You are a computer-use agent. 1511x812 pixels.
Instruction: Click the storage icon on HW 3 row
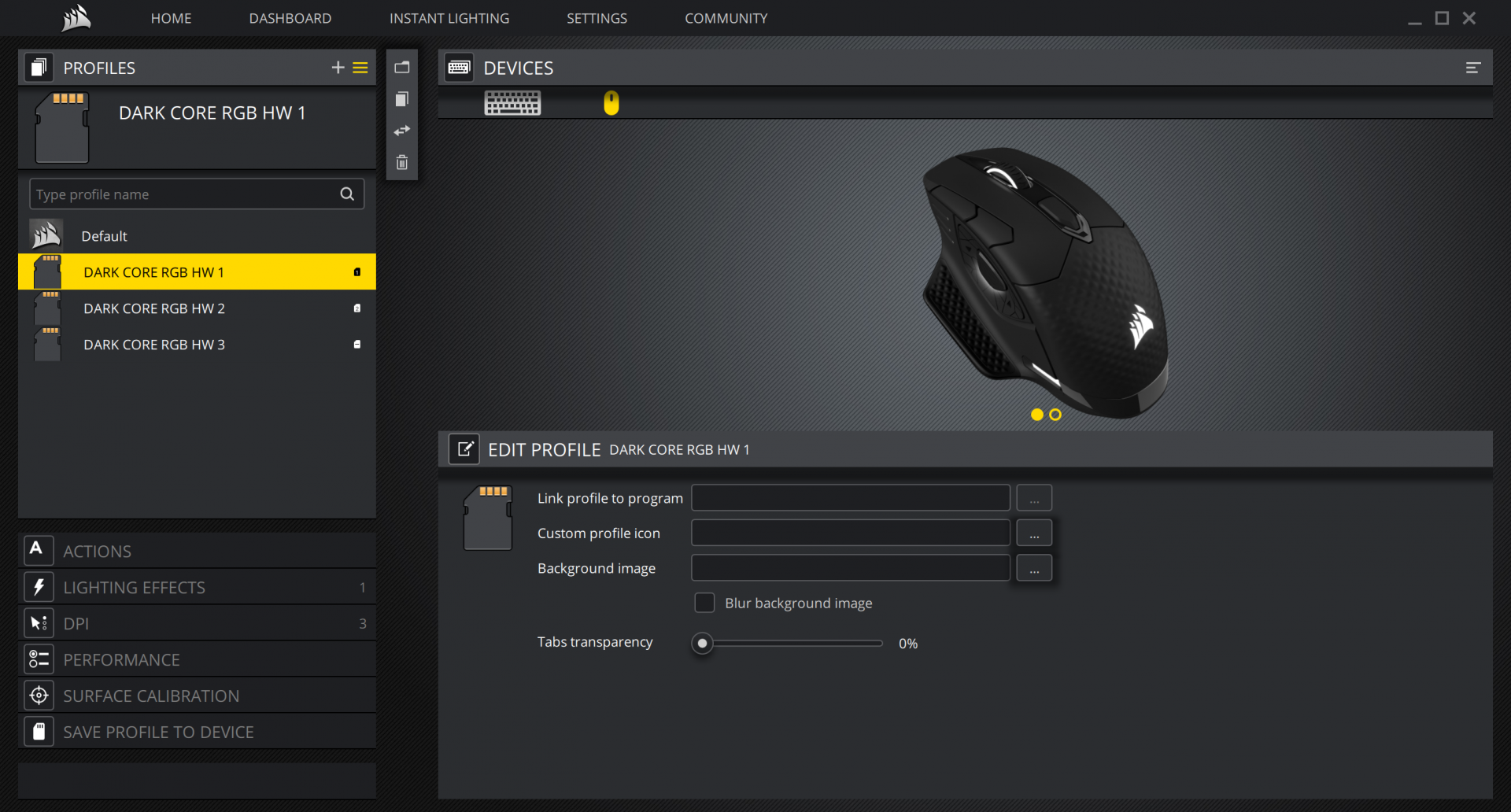click(357, 345)
